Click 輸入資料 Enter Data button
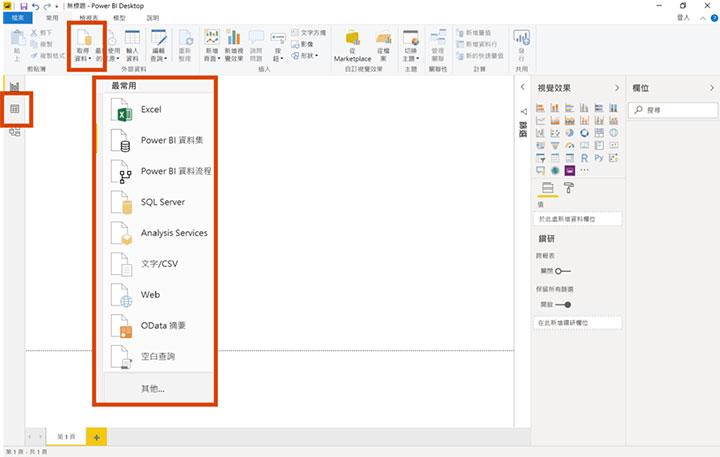Image resolution: width=720 pixels, height=457 pixels. tap(132, 45)
